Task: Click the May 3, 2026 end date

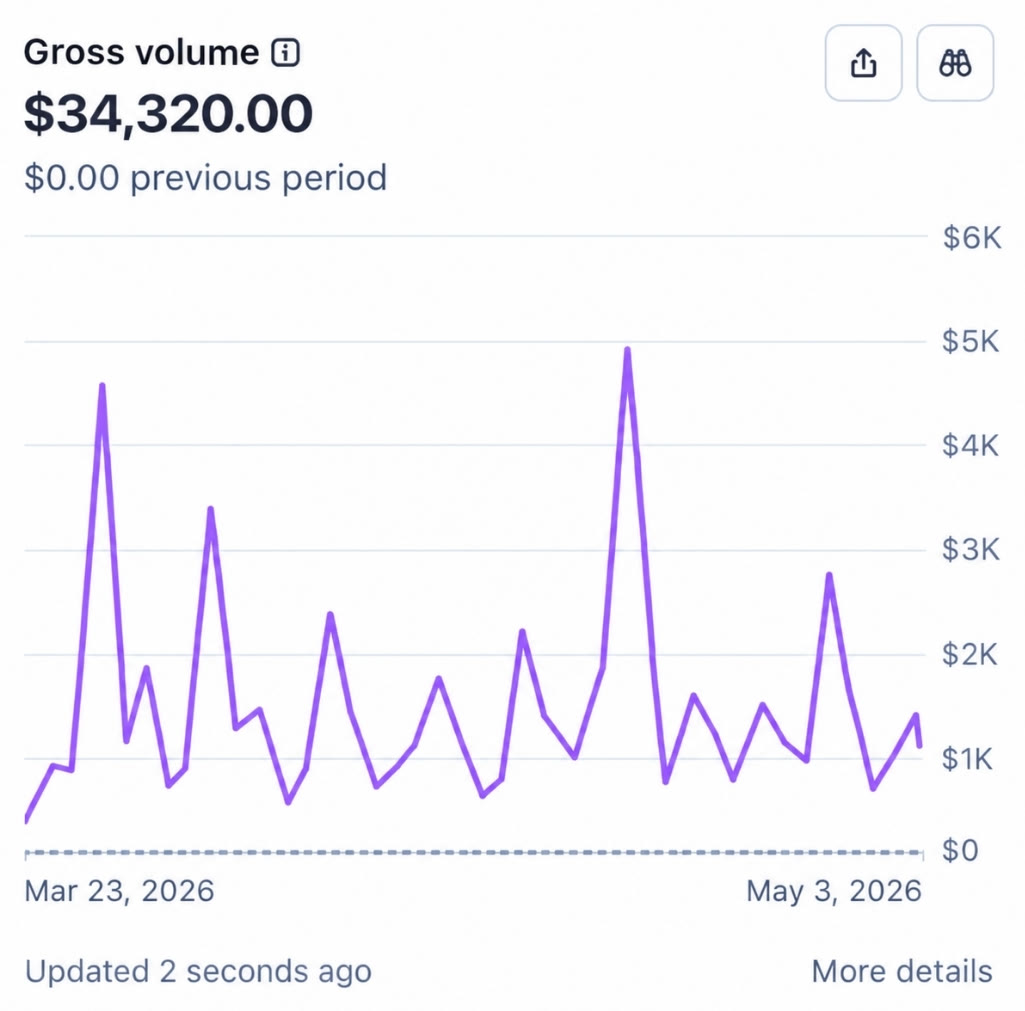Action: click(833, 891)
